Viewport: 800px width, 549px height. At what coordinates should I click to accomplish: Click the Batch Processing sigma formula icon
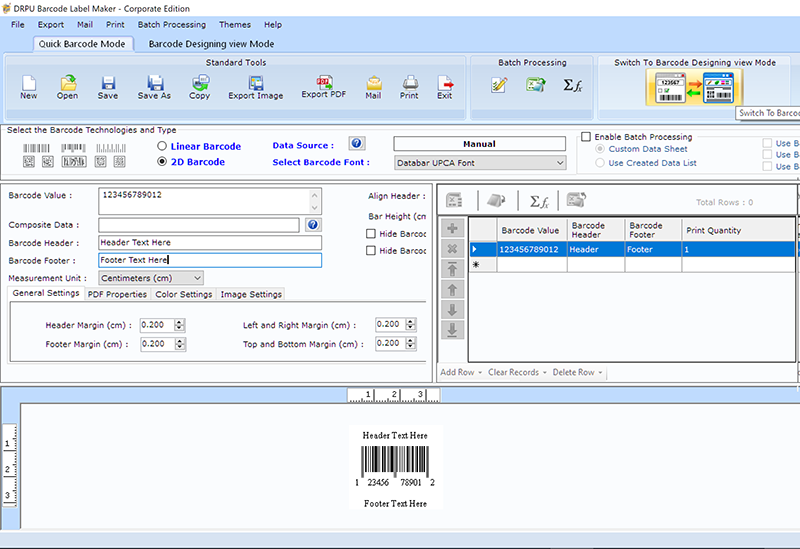[x=572, y=85]
